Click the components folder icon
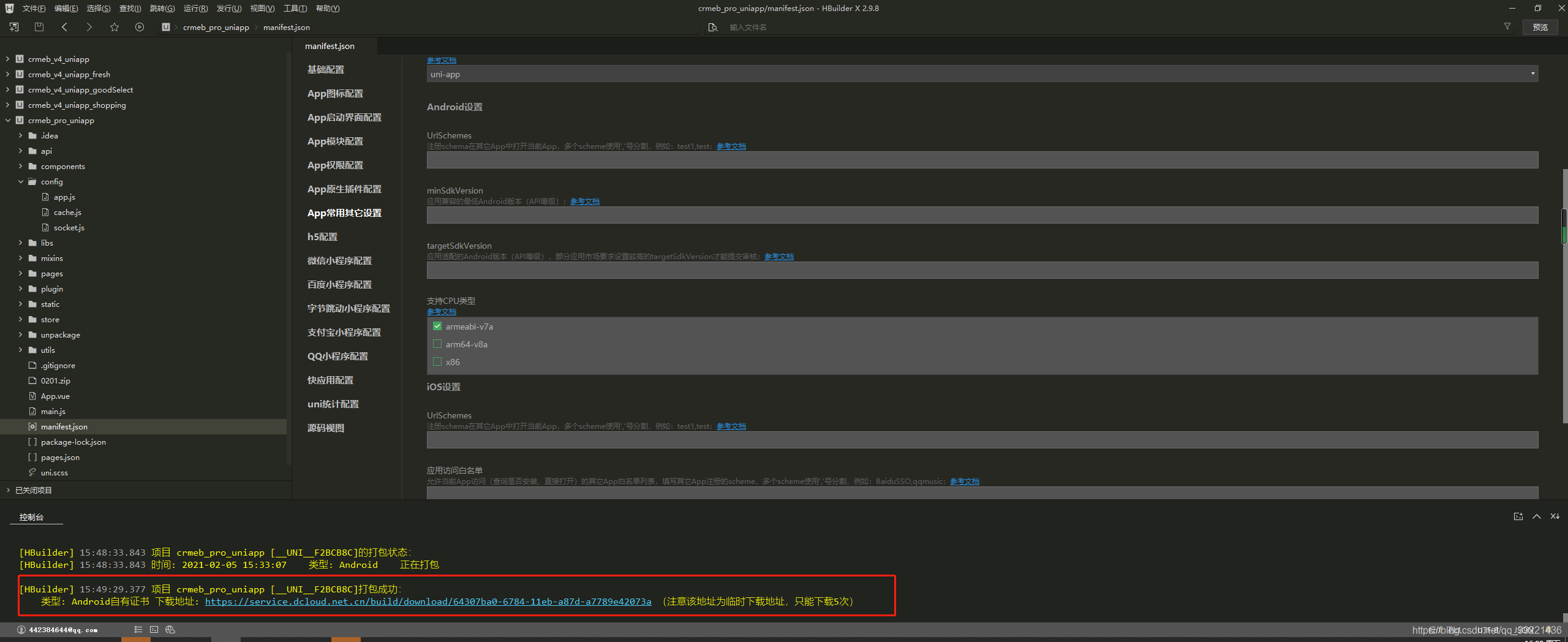Viewport: 1568px width, 642px height. coord(32,166)
